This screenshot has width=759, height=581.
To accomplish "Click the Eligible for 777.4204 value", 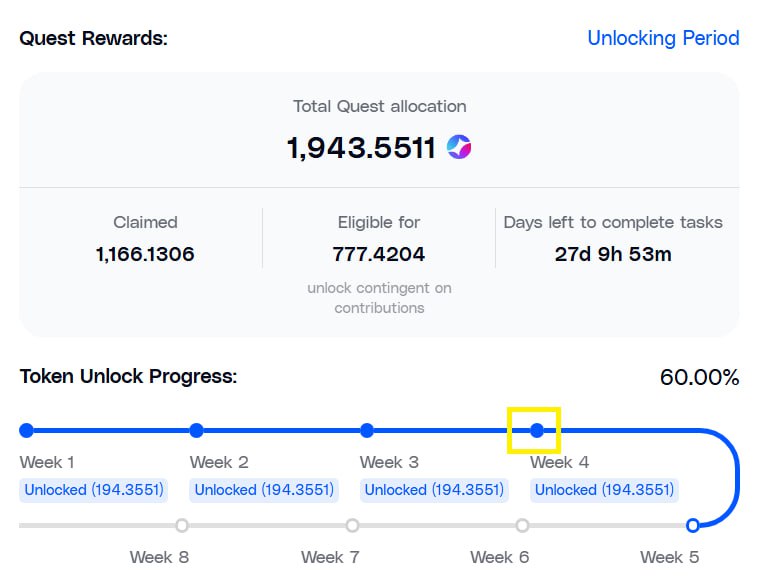I will pyautogui.click(x=379, y=254).
